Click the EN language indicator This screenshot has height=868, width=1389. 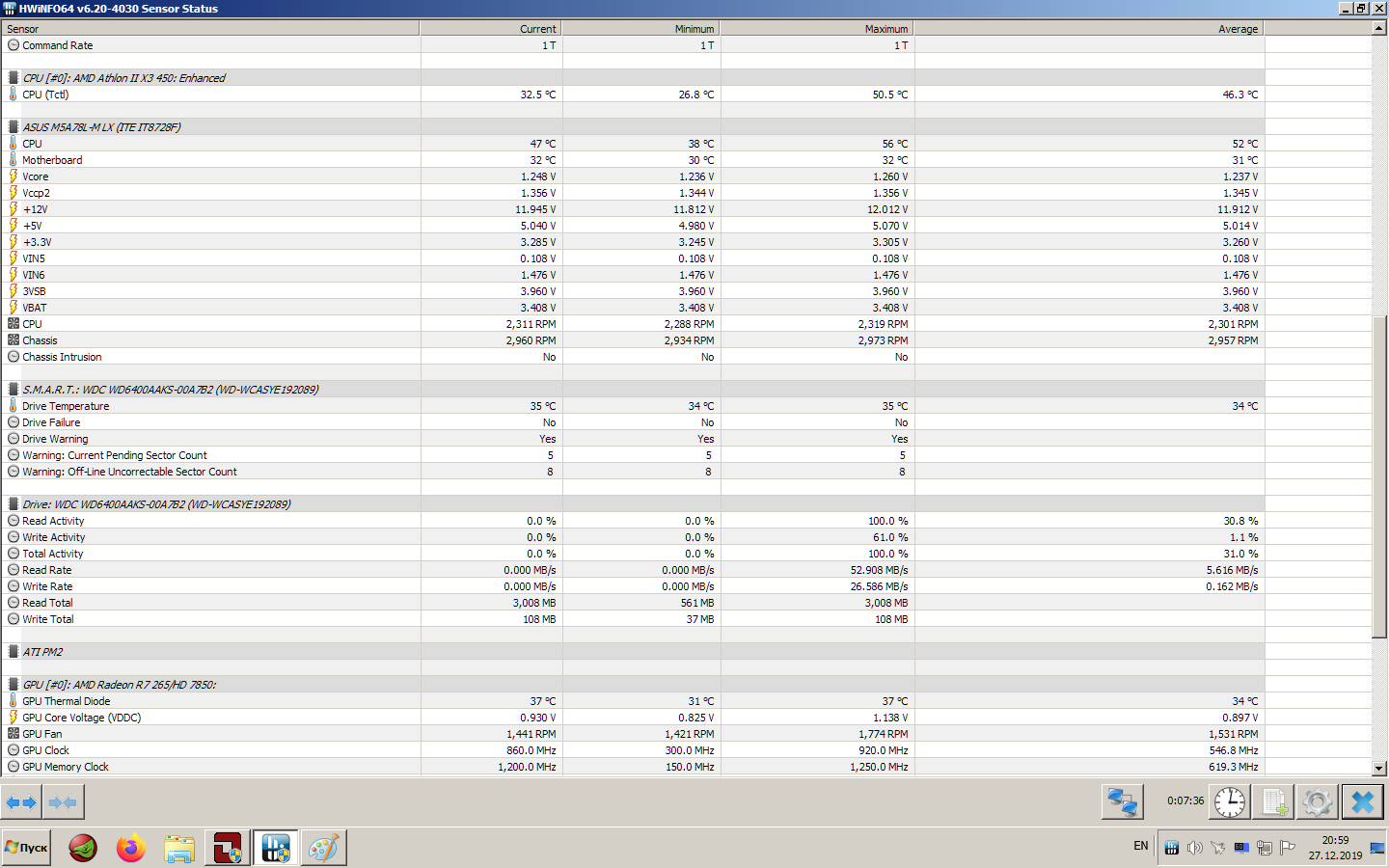(x=1141, y=846)
